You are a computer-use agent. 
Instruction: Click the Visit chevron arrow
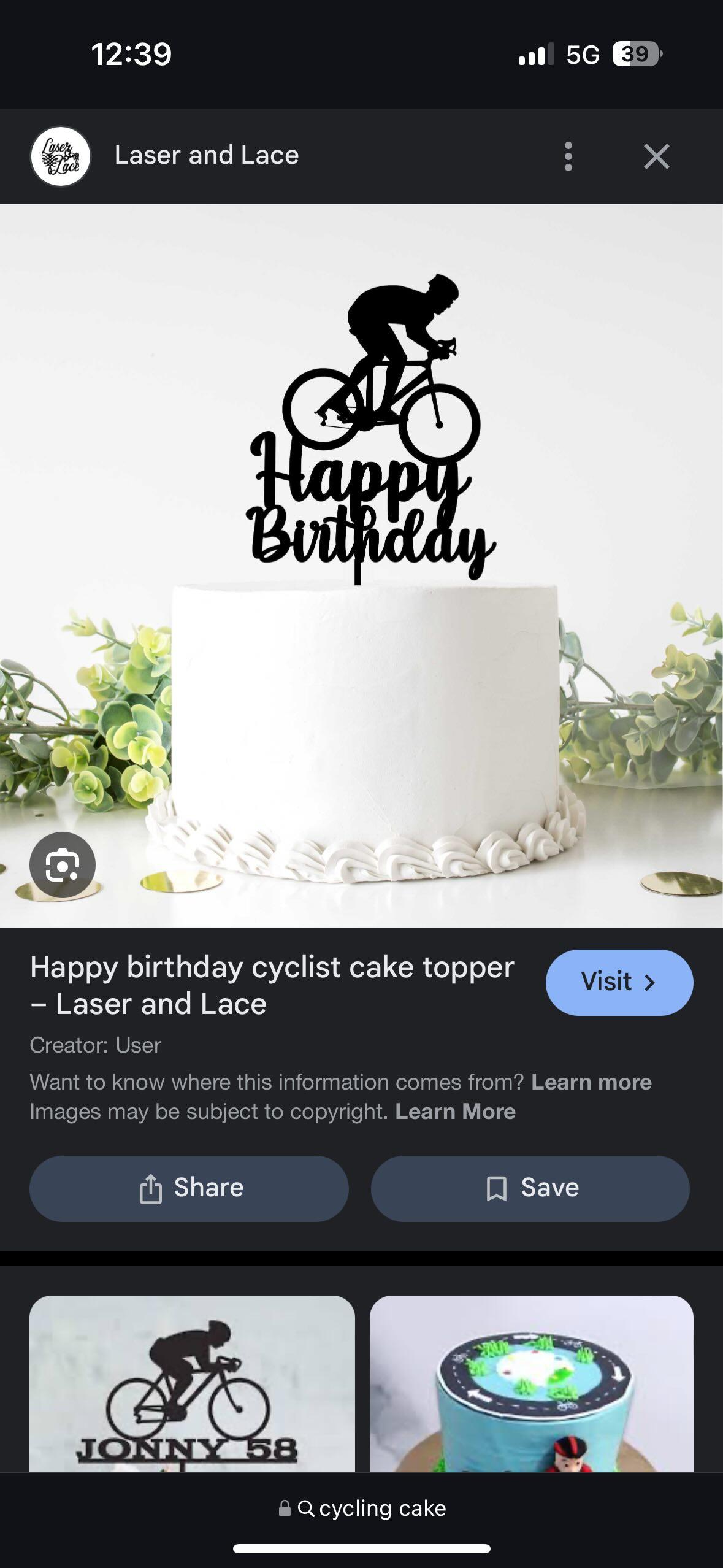coord(649,982)
